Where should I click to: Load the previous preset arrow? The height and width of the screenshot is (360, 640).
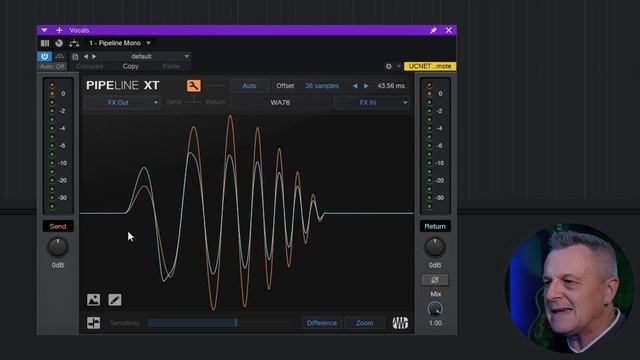tap(86, 57)
